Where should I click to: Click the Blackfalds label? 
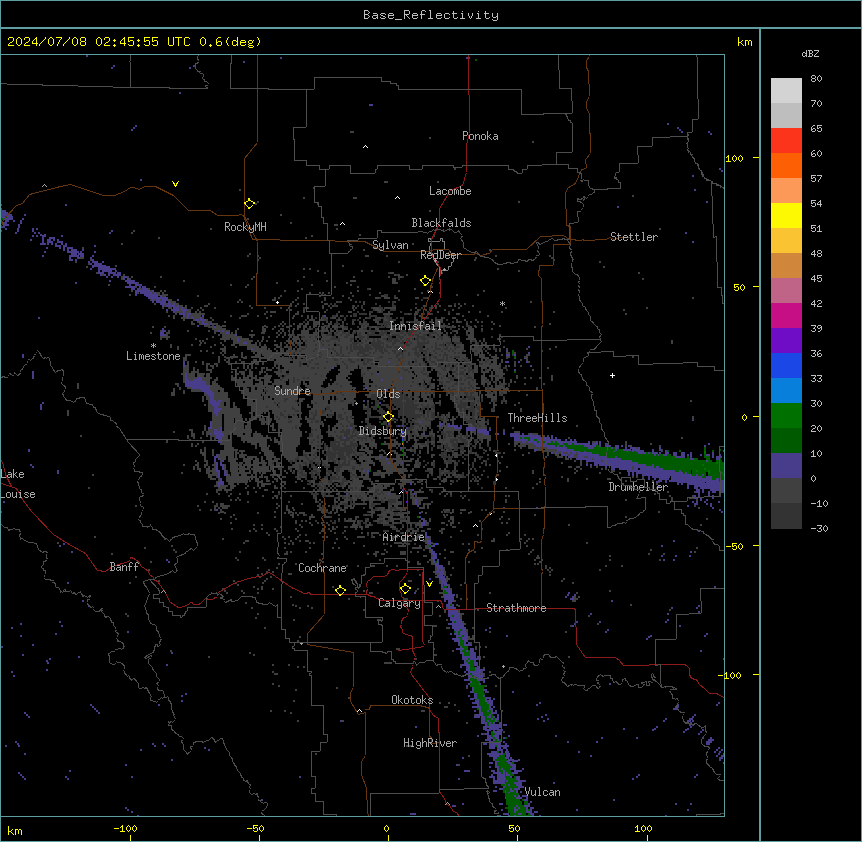441,223
